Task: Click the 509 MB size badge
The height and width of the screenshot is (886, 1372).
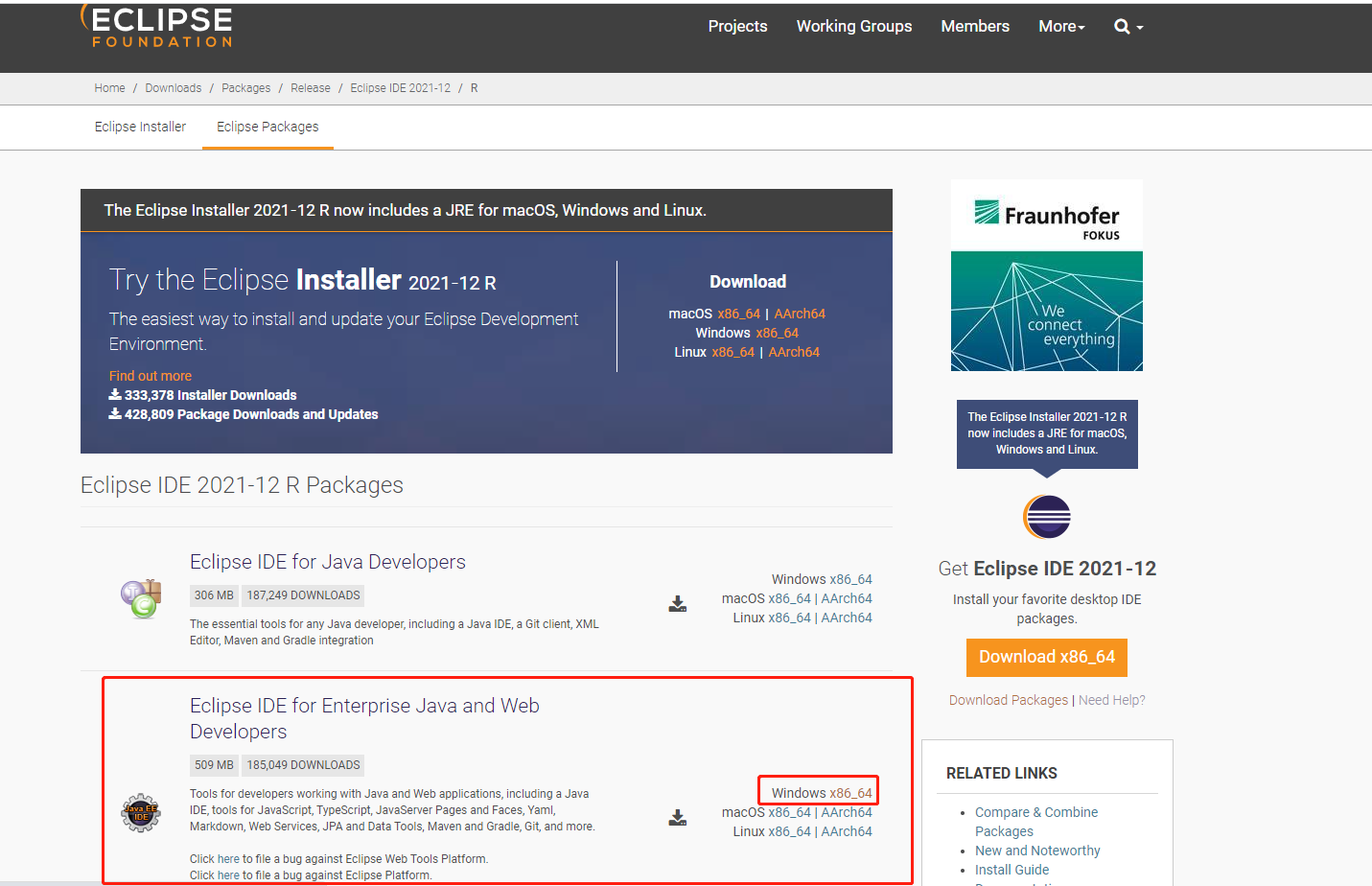Action: 214,765
